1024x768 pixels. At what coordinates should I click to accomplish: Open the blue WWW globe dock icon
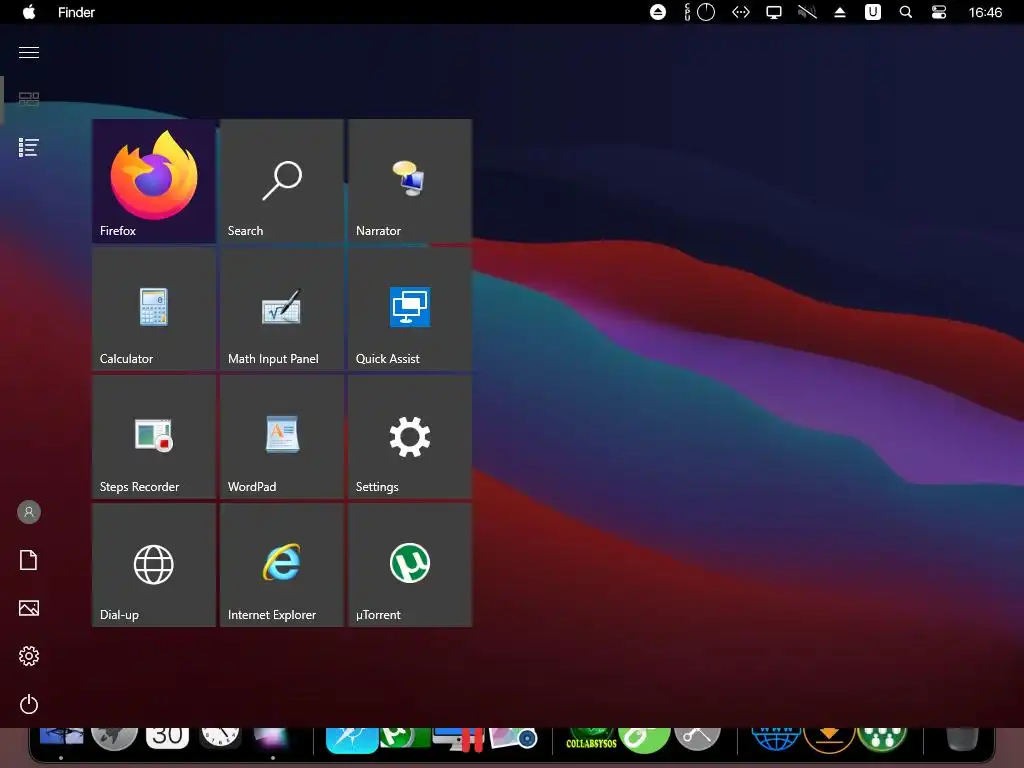776,739
